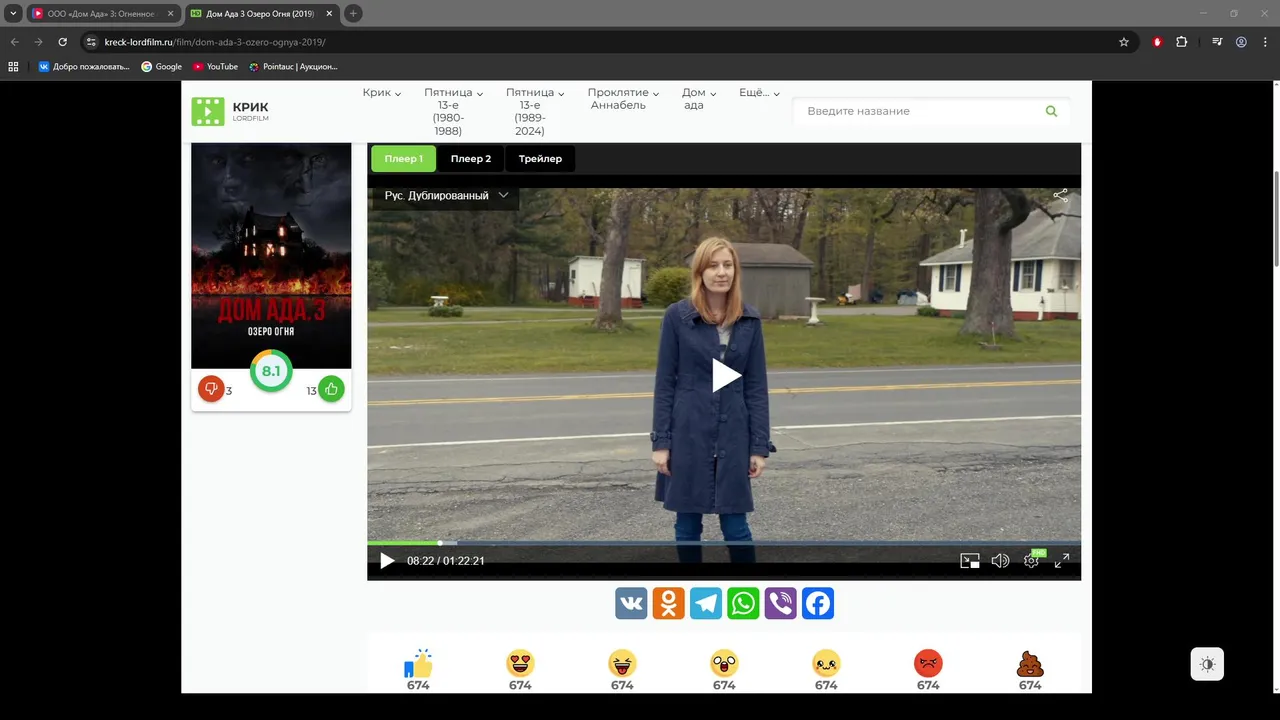Screen dimensions: 1280x720
Task: Open the Pointauc | Аукцион bookmark
Action: (x=293, y=67)
